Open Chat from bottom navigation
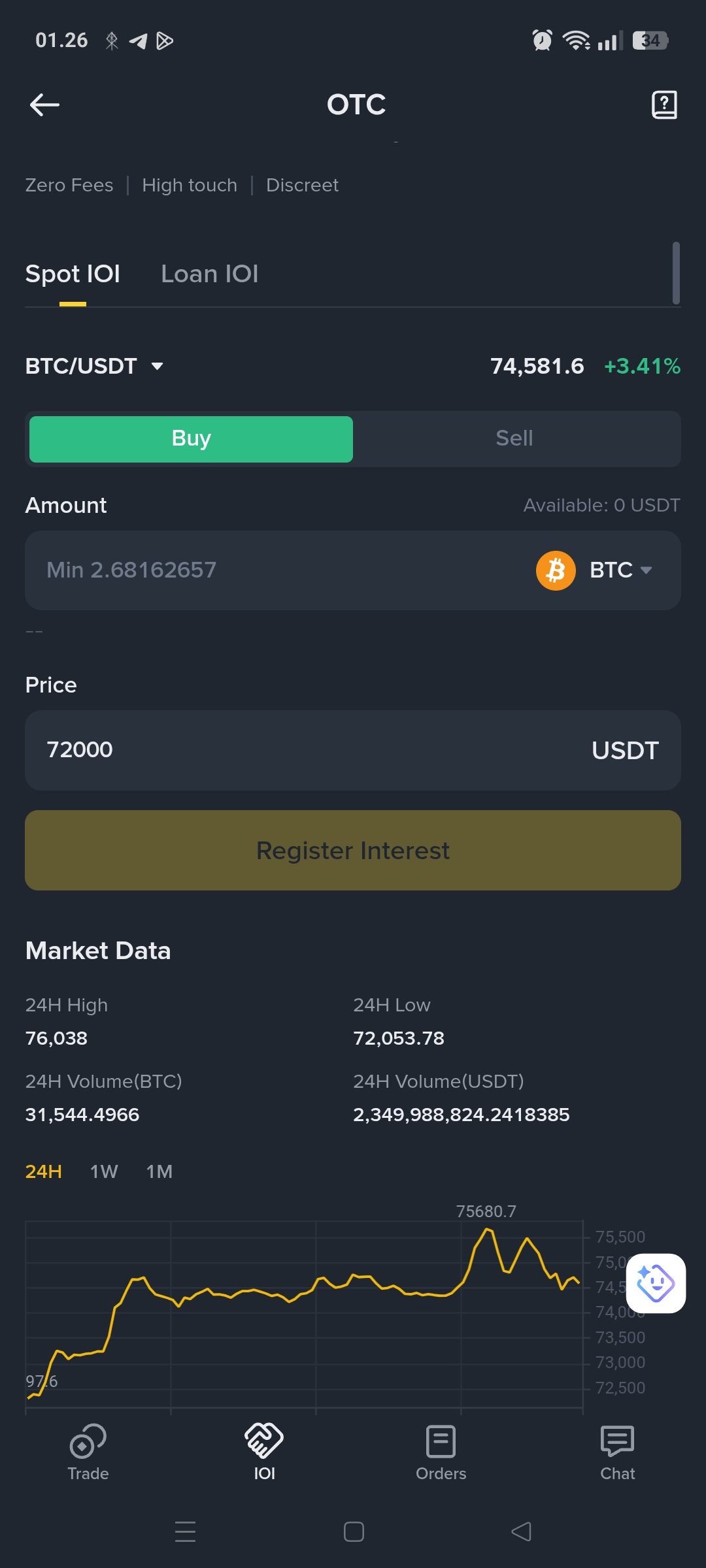Screen dimensions: 706x1568 click(617, 1452)
